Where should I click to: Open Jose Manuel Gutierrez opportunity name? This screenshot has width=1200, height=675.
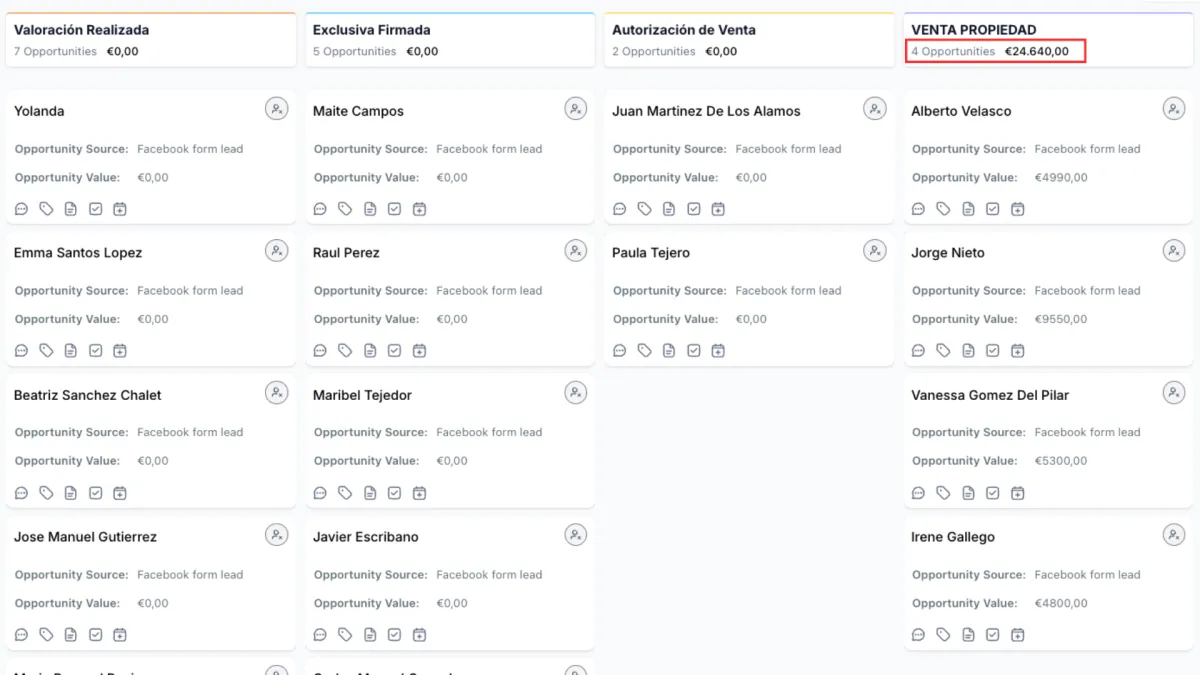[x=86, y=537]
